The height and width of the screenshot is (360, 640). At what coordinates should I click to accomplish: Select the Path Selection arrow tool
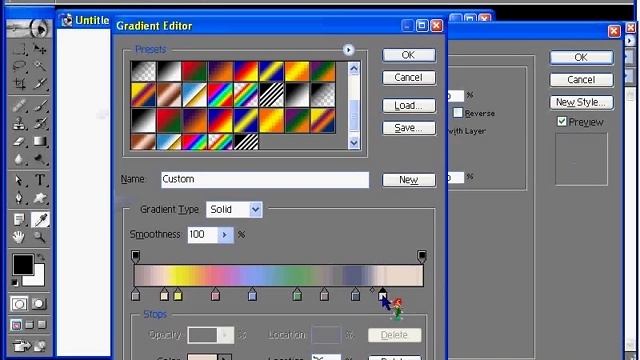(19, 180)
